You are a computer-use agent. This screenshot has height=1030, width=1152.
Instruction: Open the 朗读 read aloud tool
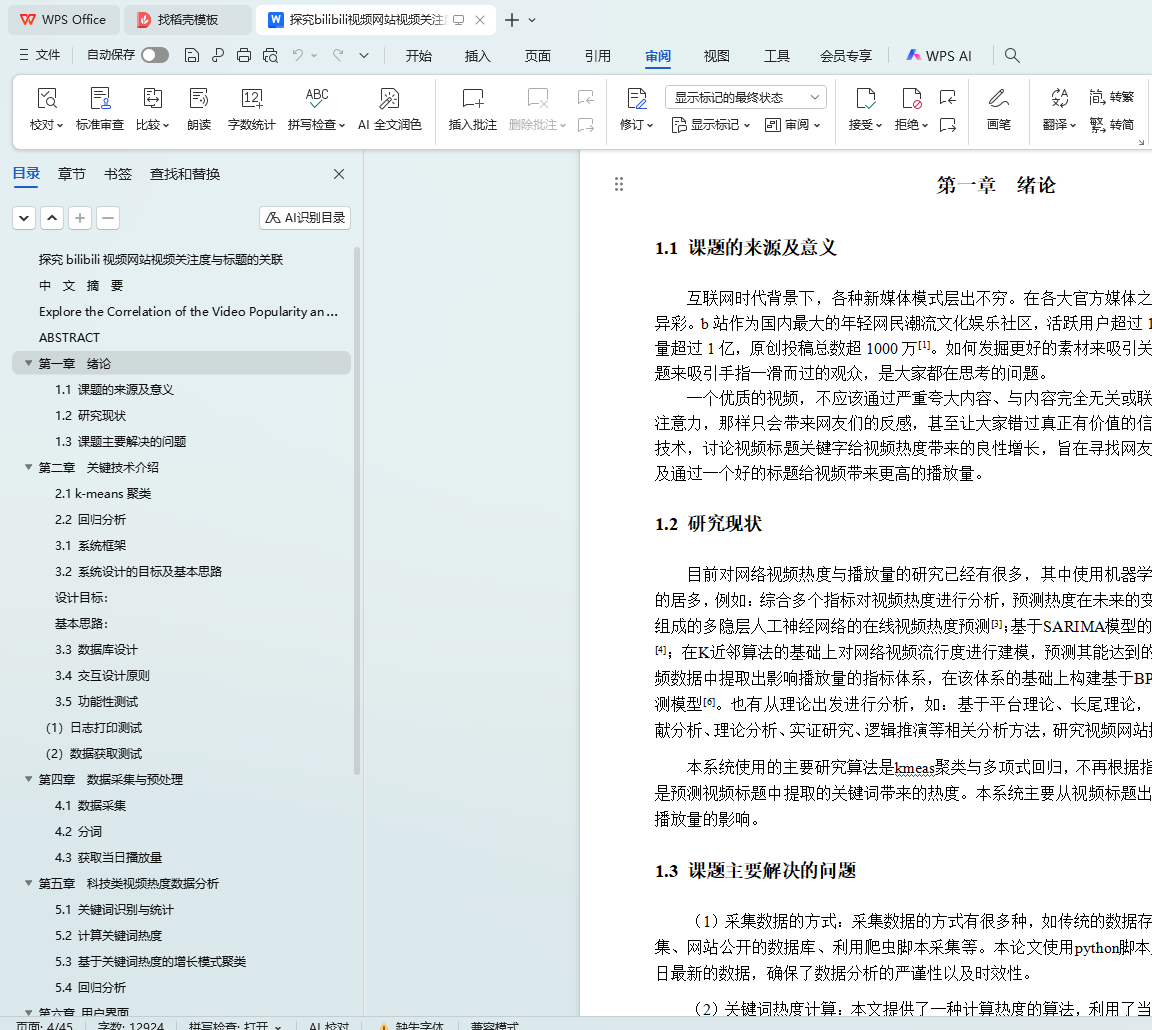199,99
